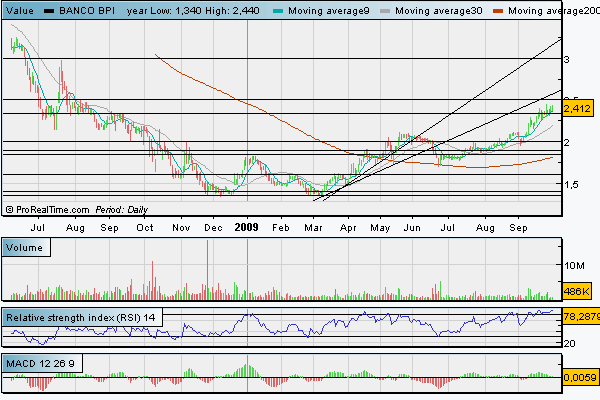Click the black BANCO BPI legend swatch

(49, 11)
